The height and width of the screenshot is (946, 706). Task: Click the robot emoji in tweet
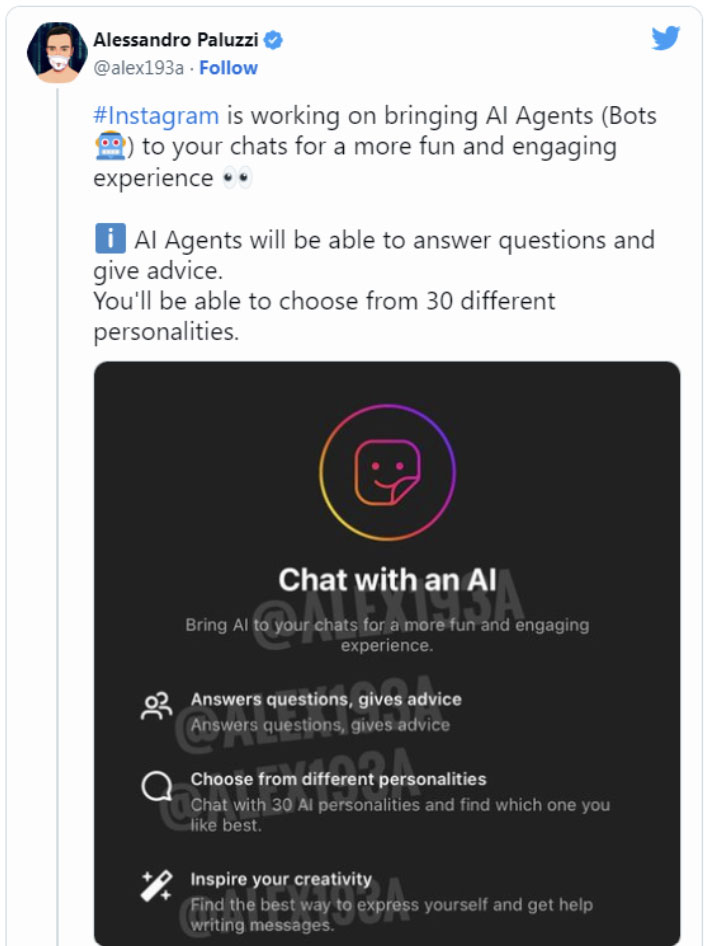(x=110, y=146)
